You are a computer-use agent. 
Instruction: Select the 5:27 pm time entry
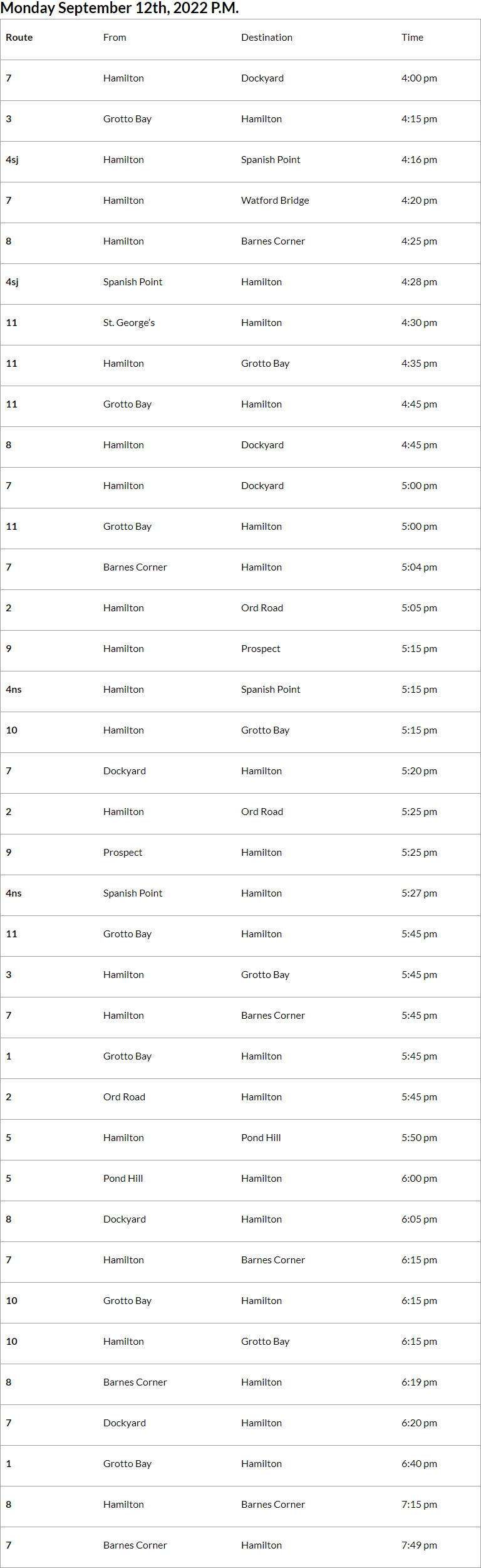click(419, 893)
